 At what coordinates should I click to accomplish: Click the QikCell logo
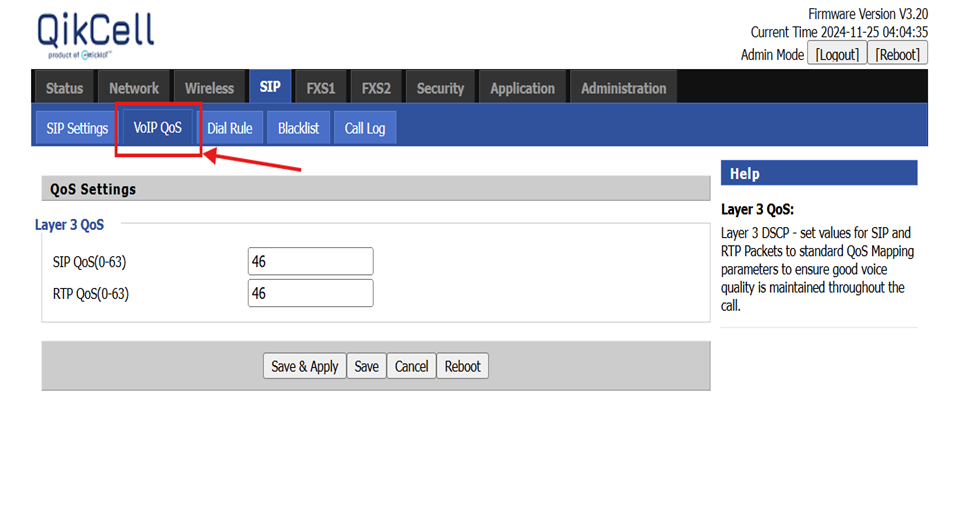click(x=95, y=36)
